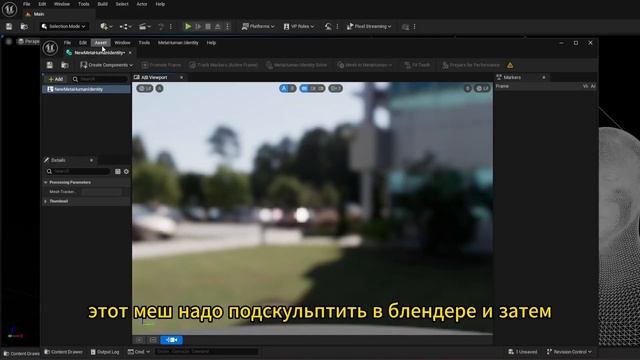Open the main editor Actor menu
The height and width of the screenshot is (360, 640).
[x=142, y=4]
